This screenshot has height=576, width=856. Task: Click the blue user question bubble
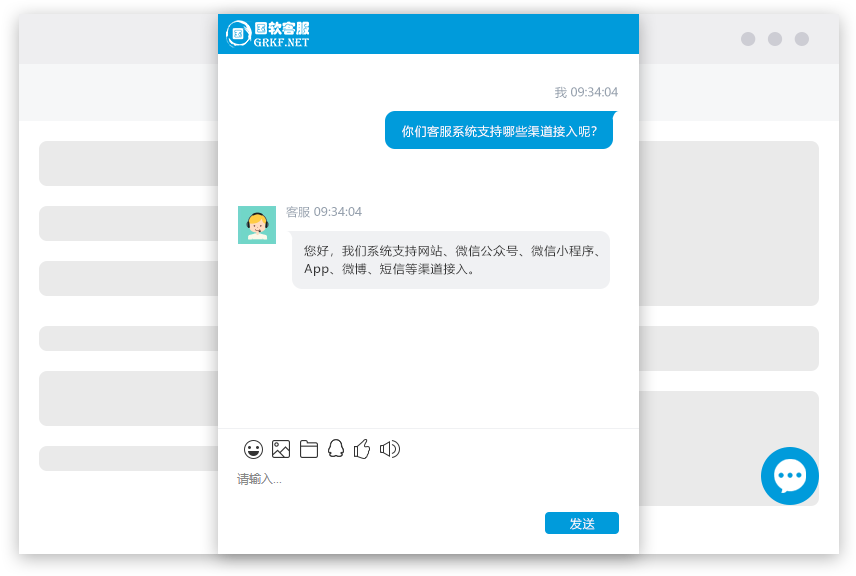point(498,130)
